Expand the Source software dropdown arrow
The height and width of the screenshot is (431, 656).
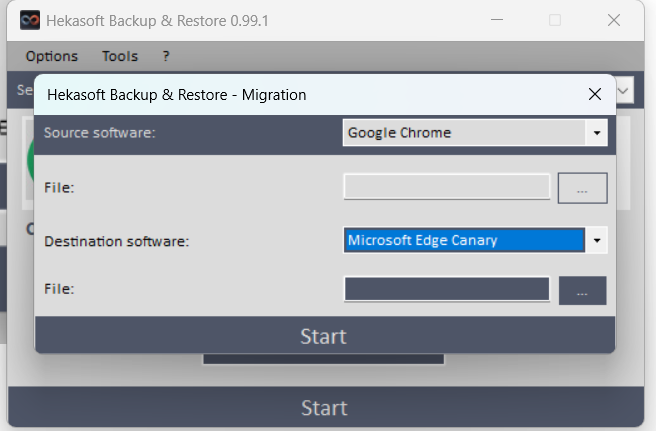tap(597, 133)
